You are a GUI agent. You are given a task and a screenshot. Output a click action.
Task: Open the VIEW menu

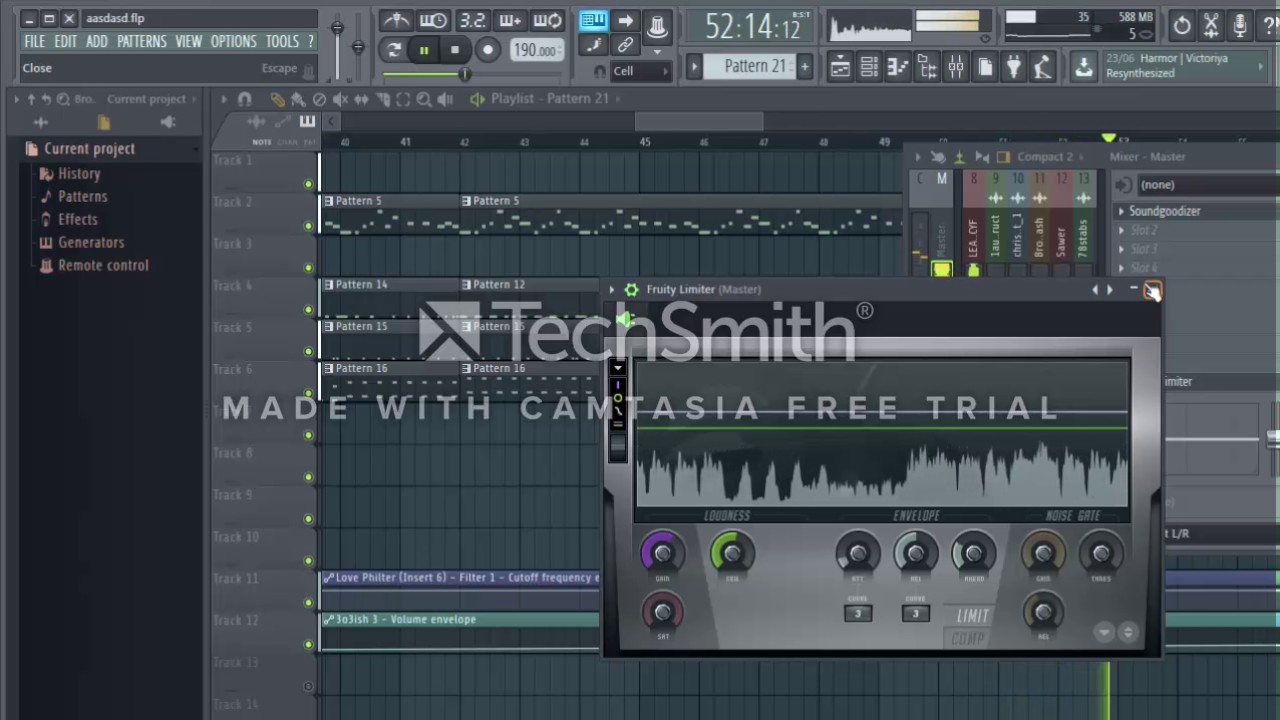click(188, 41)
